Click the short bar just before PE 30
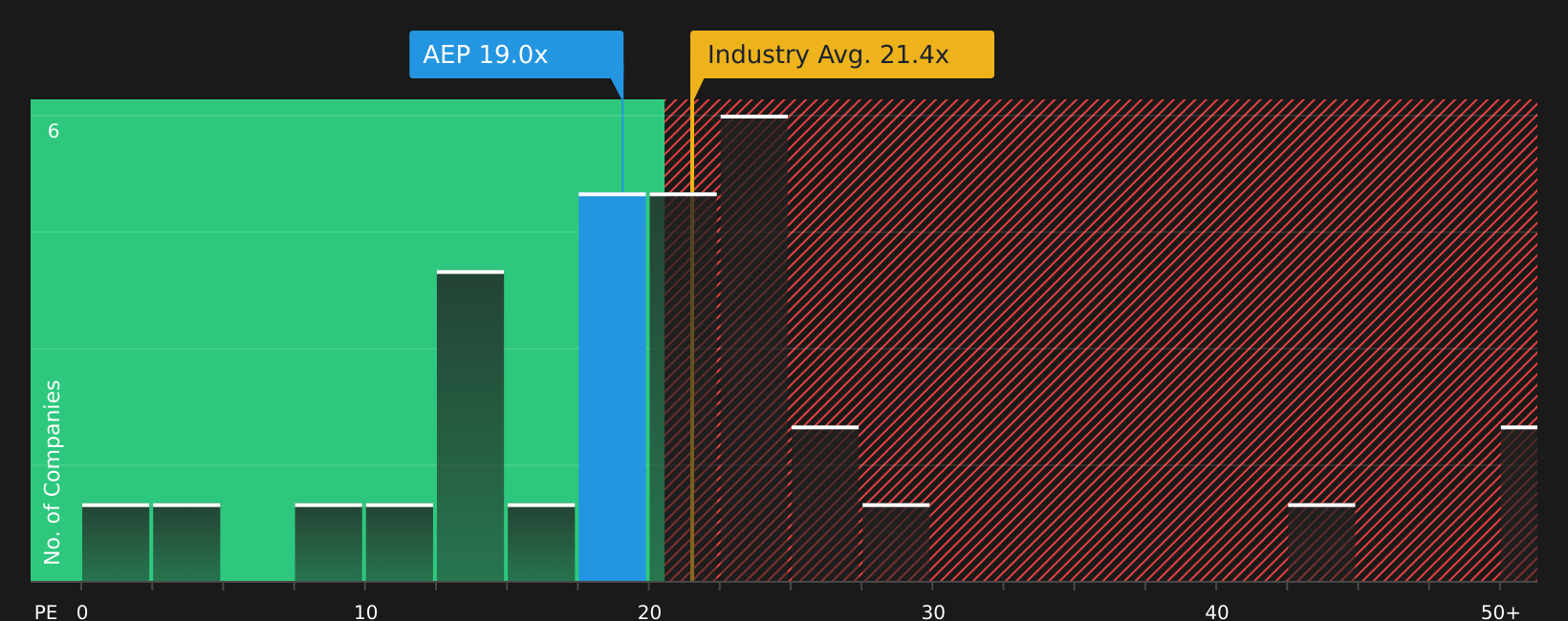Viewport: 1568px width, 621px height. [896, 543]
